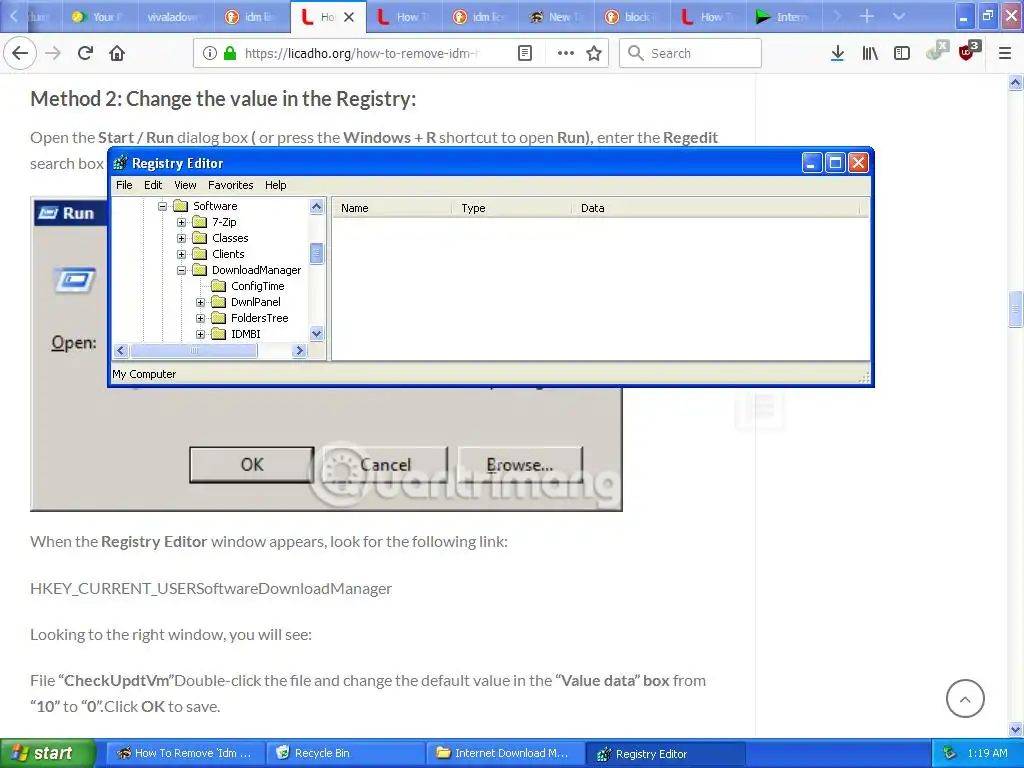
Task: Open browser hamburger menu
Action: click(x=1005, y=53)
